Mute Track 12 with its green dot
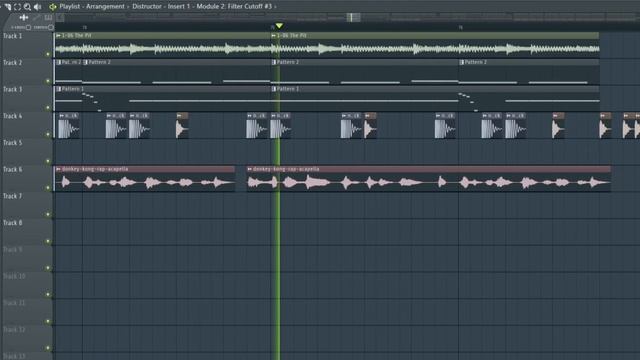Viewport: 640px width, 360px height. pos(48,348)
